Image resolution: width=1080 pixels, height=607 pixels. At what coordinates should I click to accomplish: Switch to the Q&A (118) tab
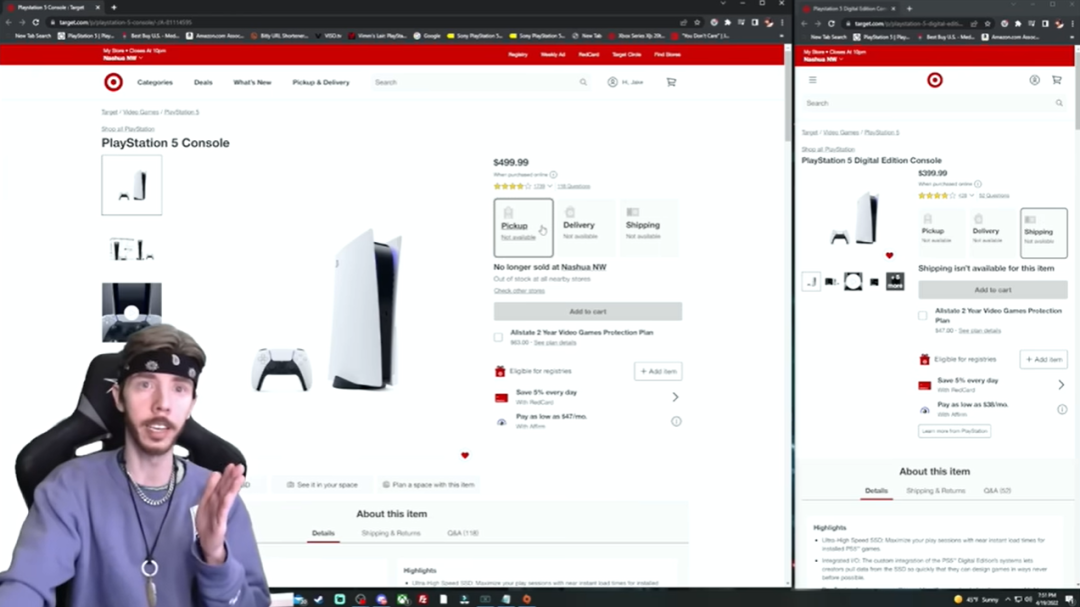463,533
